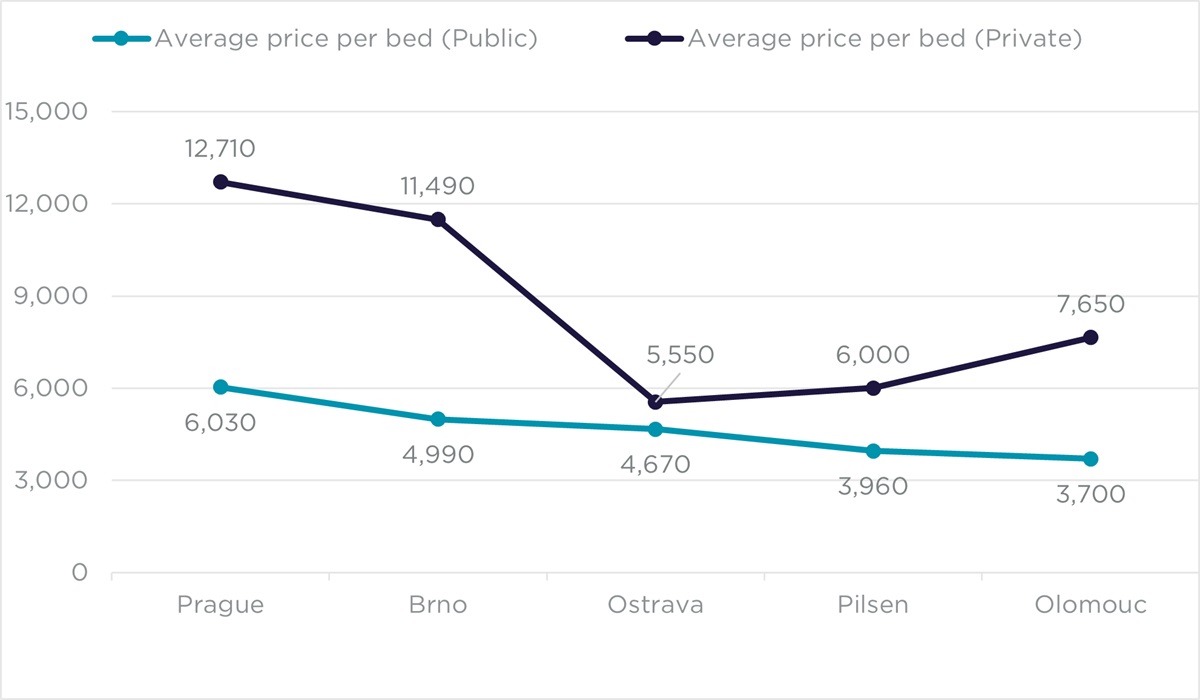
Task: Select the Prague axis label
Action: pos(221,605)
